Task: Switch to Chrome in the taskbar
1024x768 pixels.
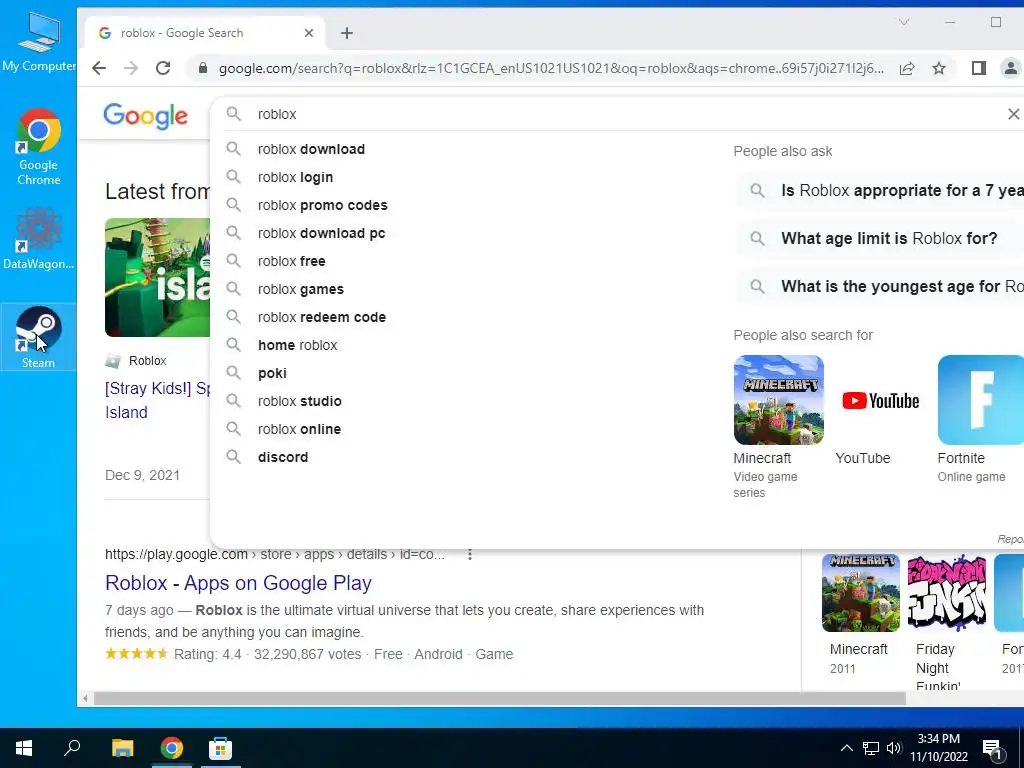Action: coord(172,748)
